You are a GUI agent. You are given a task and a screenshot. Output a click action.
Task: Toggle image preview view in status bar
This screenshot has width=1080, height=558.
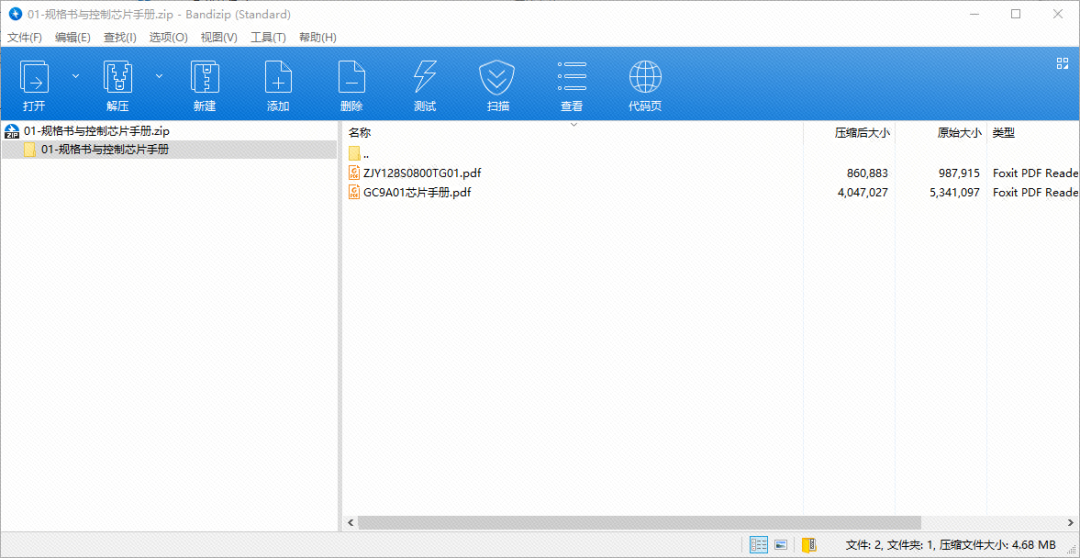click(781, 545)
